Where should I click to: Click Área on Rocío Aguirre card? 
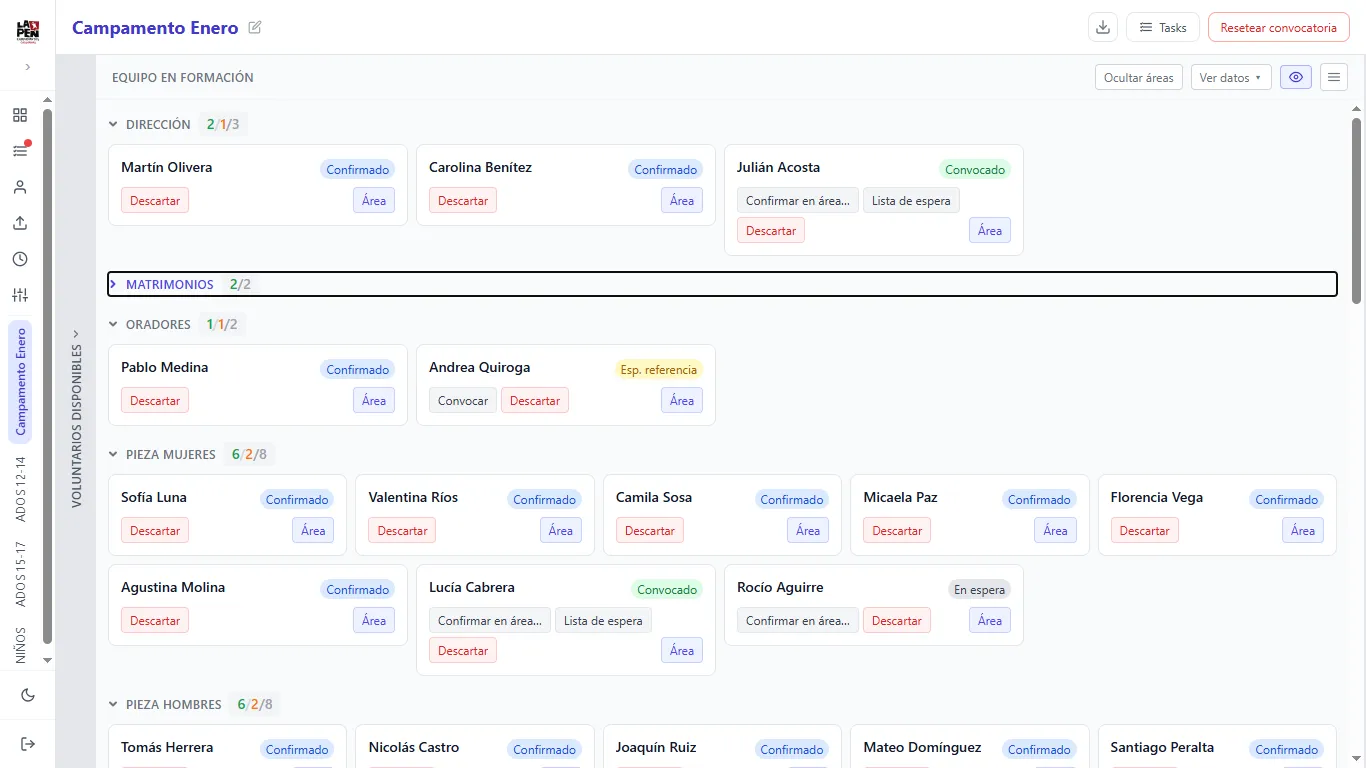point(990,620)
